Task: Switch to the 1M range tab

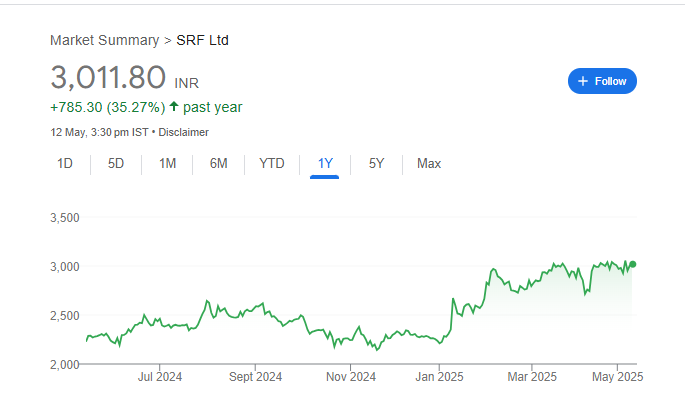Action: coord(167,163)
